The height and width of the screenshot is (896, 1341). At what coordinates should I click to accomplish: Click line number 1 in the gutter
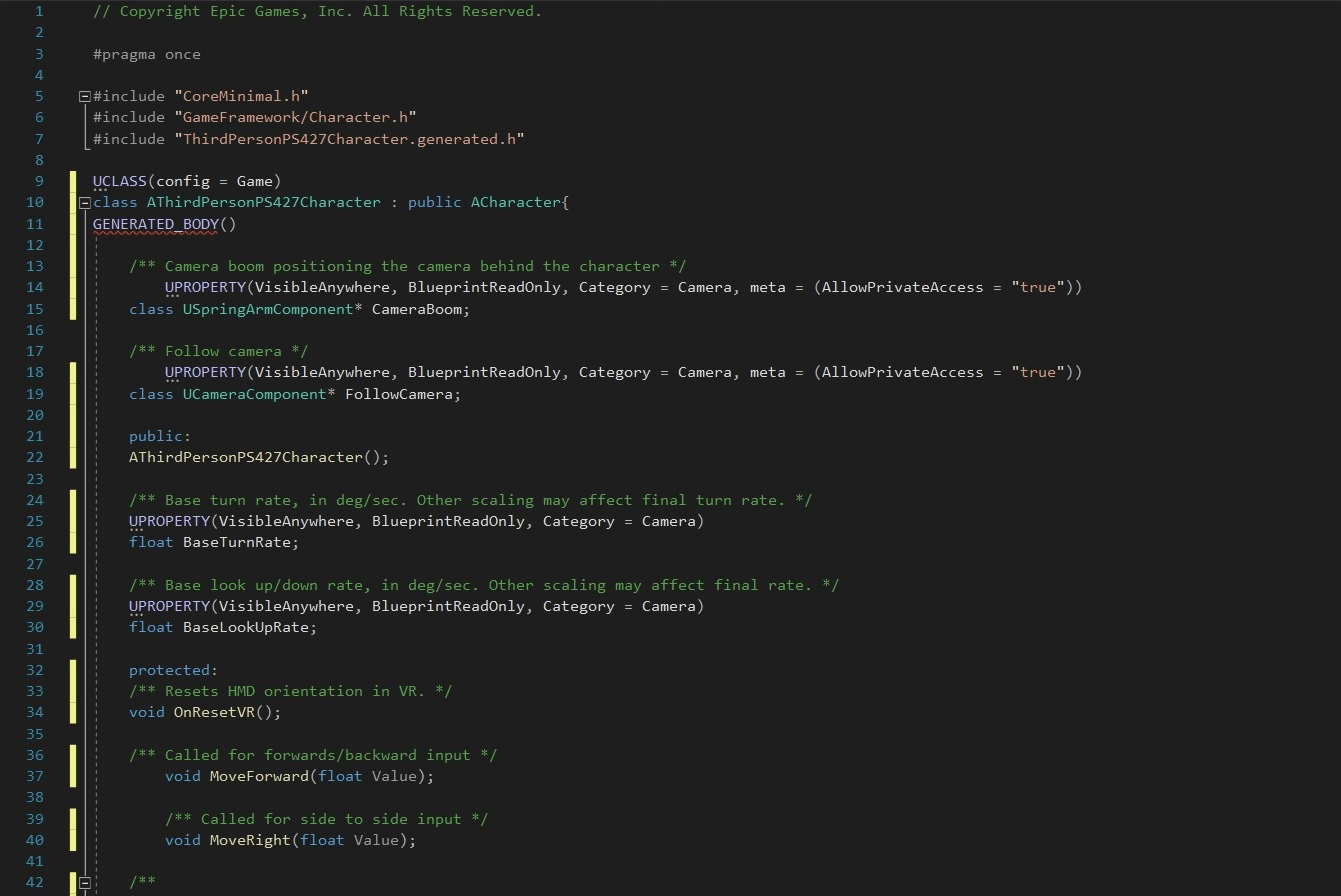38,11
